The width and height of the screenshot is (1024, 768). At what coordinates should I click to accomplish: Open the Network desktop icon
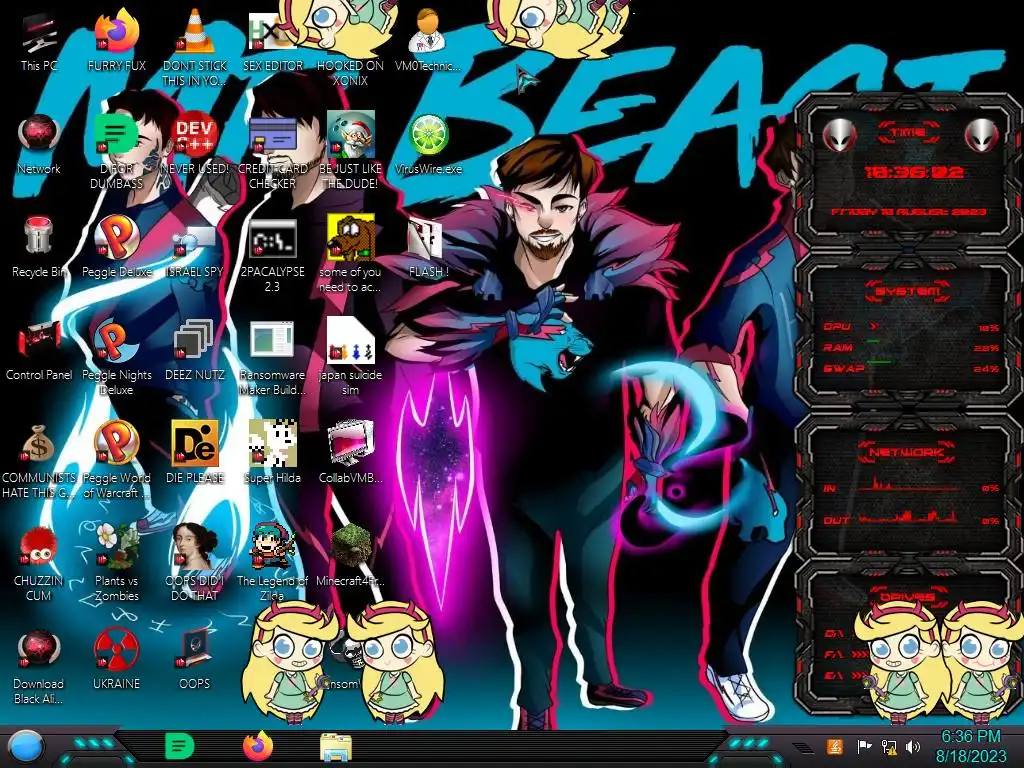39,145
